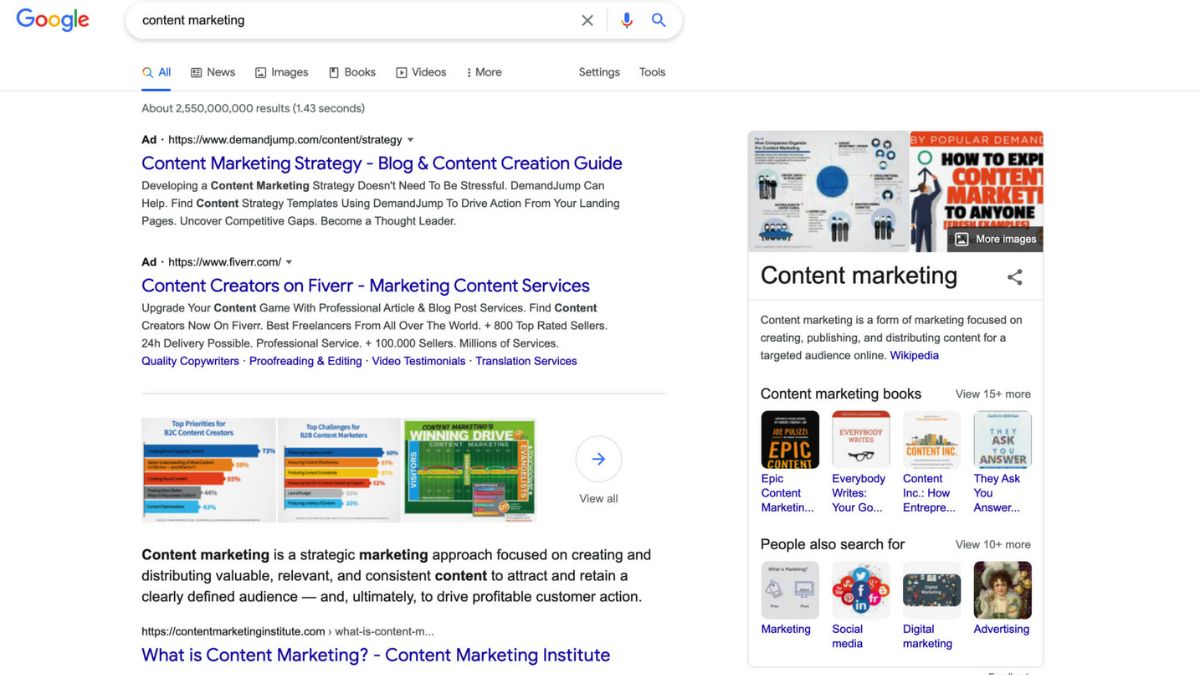Click the Everybody Writes book title link
1200x675 pixels.
[x=859, y=493]
